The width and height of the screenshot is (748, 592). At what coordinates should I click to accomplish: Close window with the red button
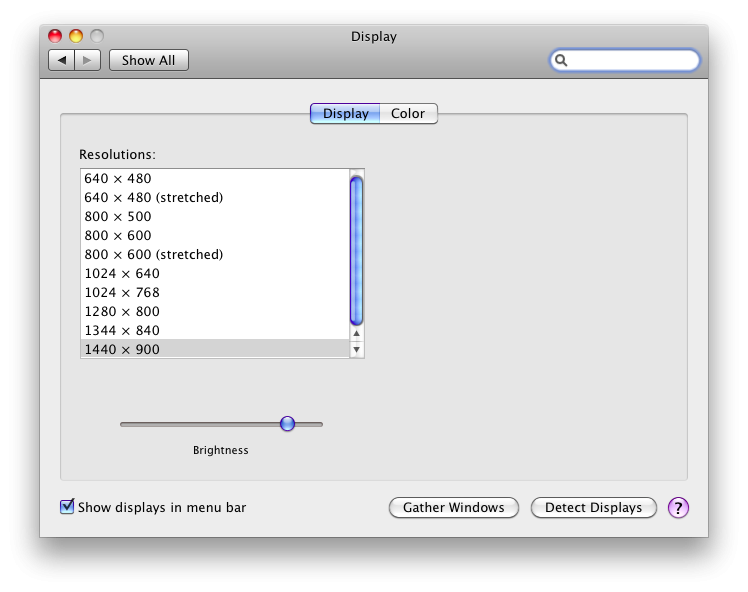coord(56,36)
